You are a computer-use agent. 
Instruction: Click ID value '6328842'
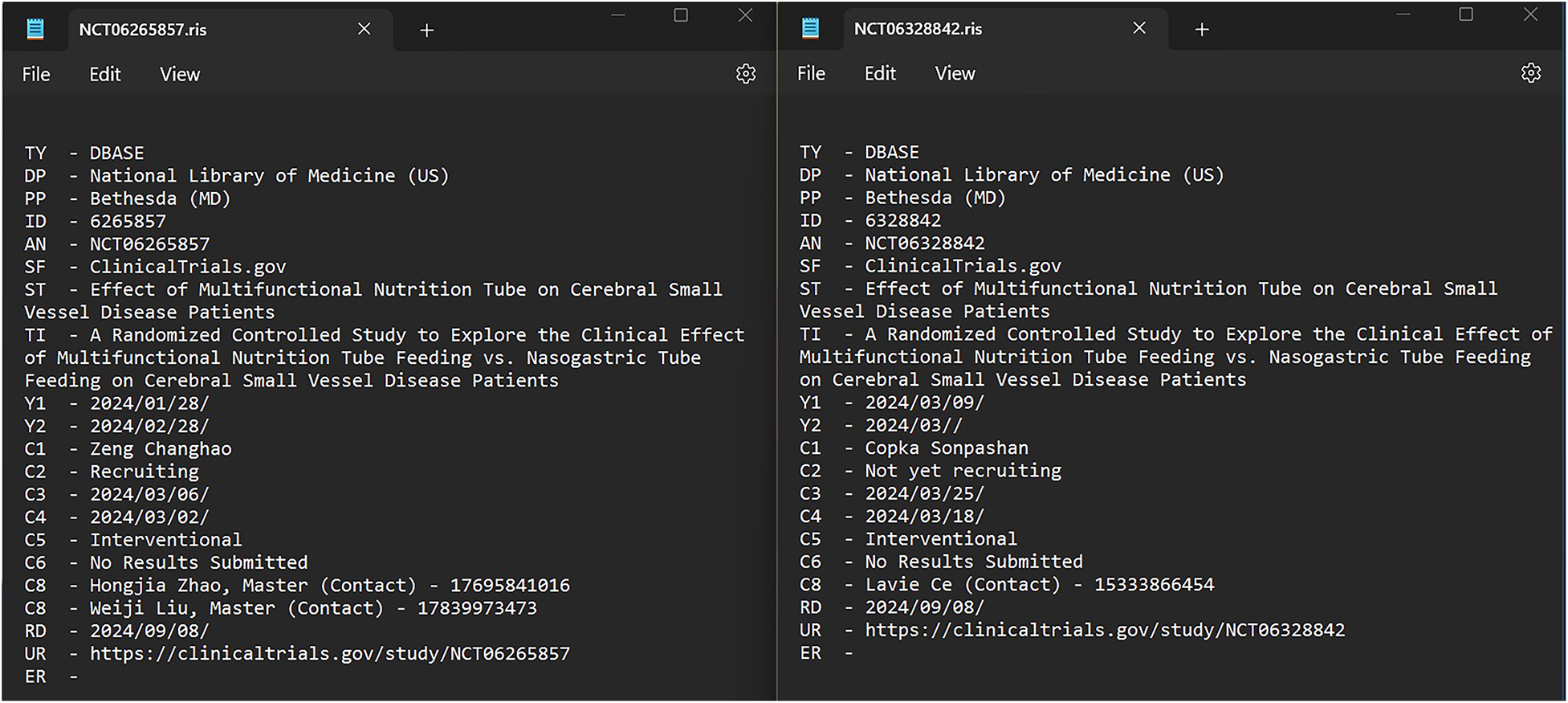coord(903,221)
